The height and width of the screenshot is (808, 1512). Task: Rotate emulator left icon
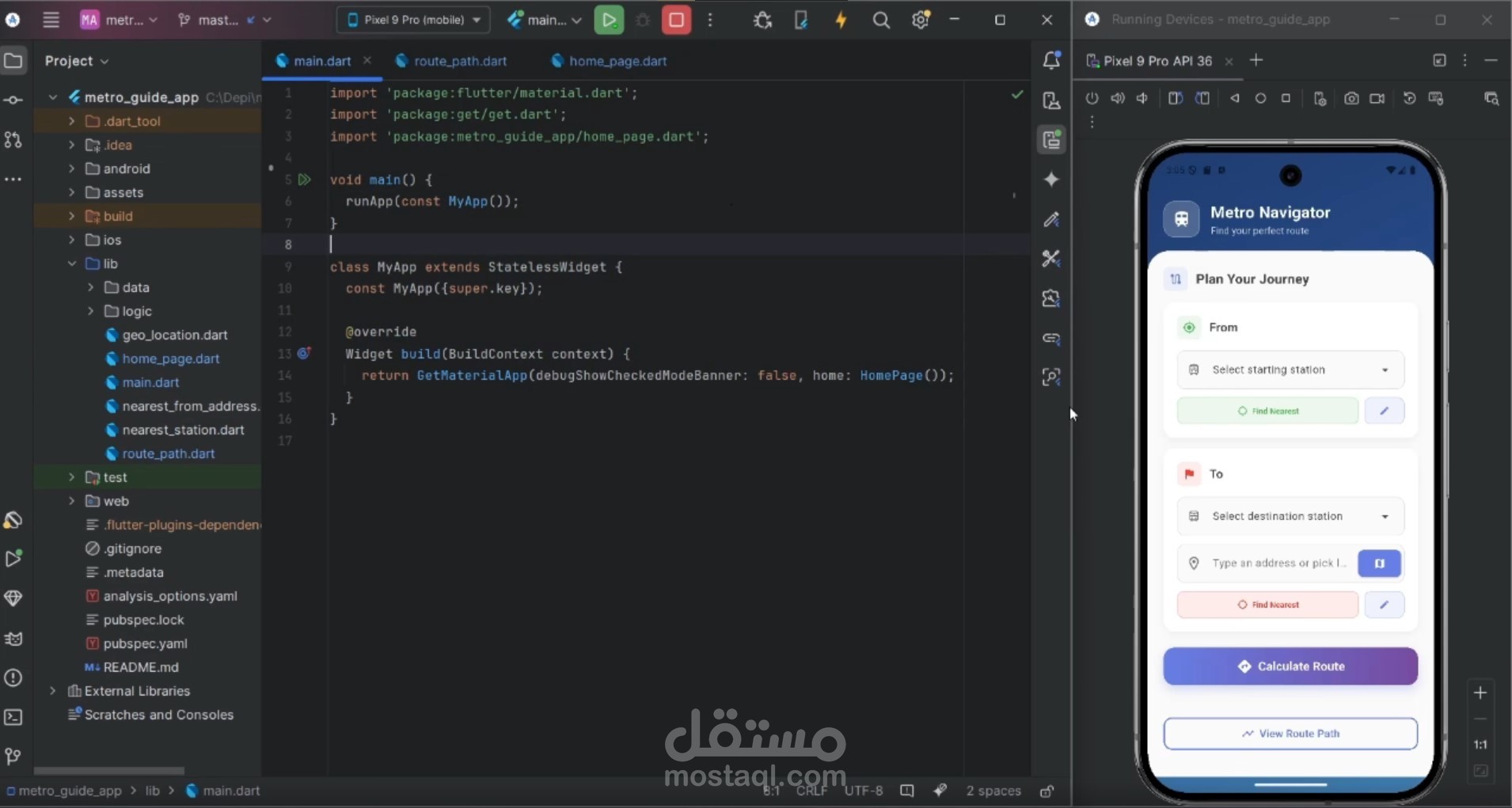click(x=1176, y=98)
